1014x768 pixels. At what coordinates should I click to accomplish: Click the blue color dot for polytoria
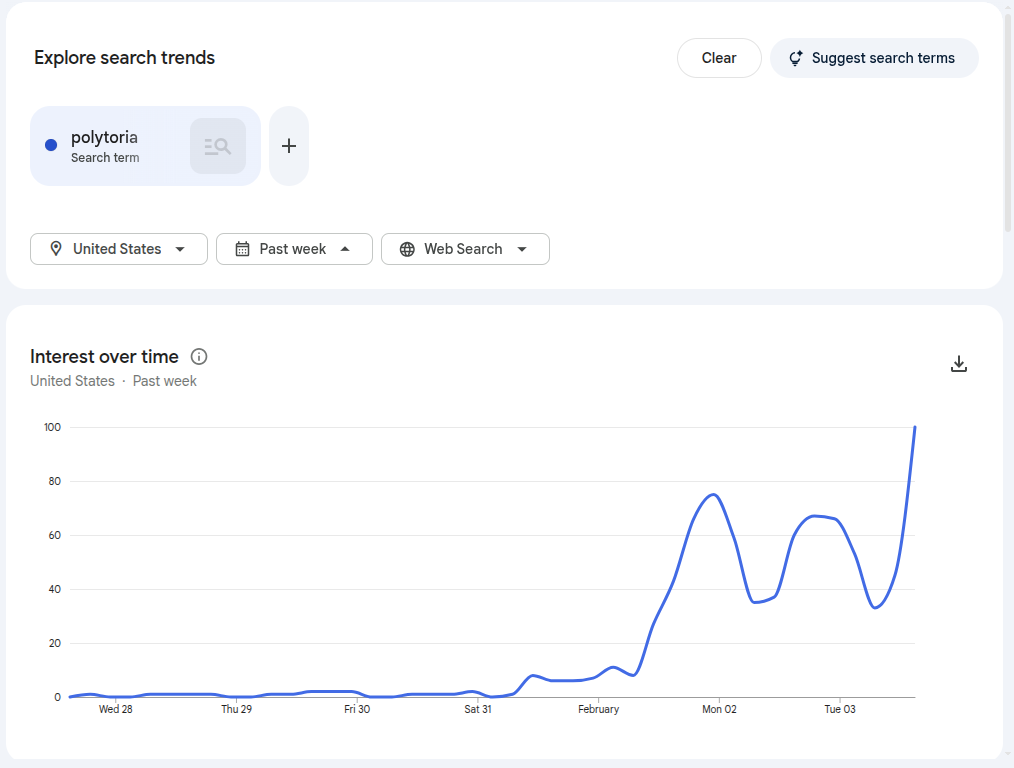coord(51,145)
